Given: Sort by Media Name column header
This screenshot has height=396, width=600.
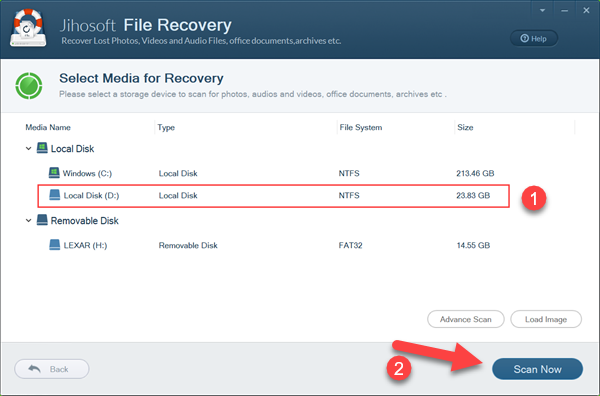Looking at the screenshot, I should tap(48, 127).
